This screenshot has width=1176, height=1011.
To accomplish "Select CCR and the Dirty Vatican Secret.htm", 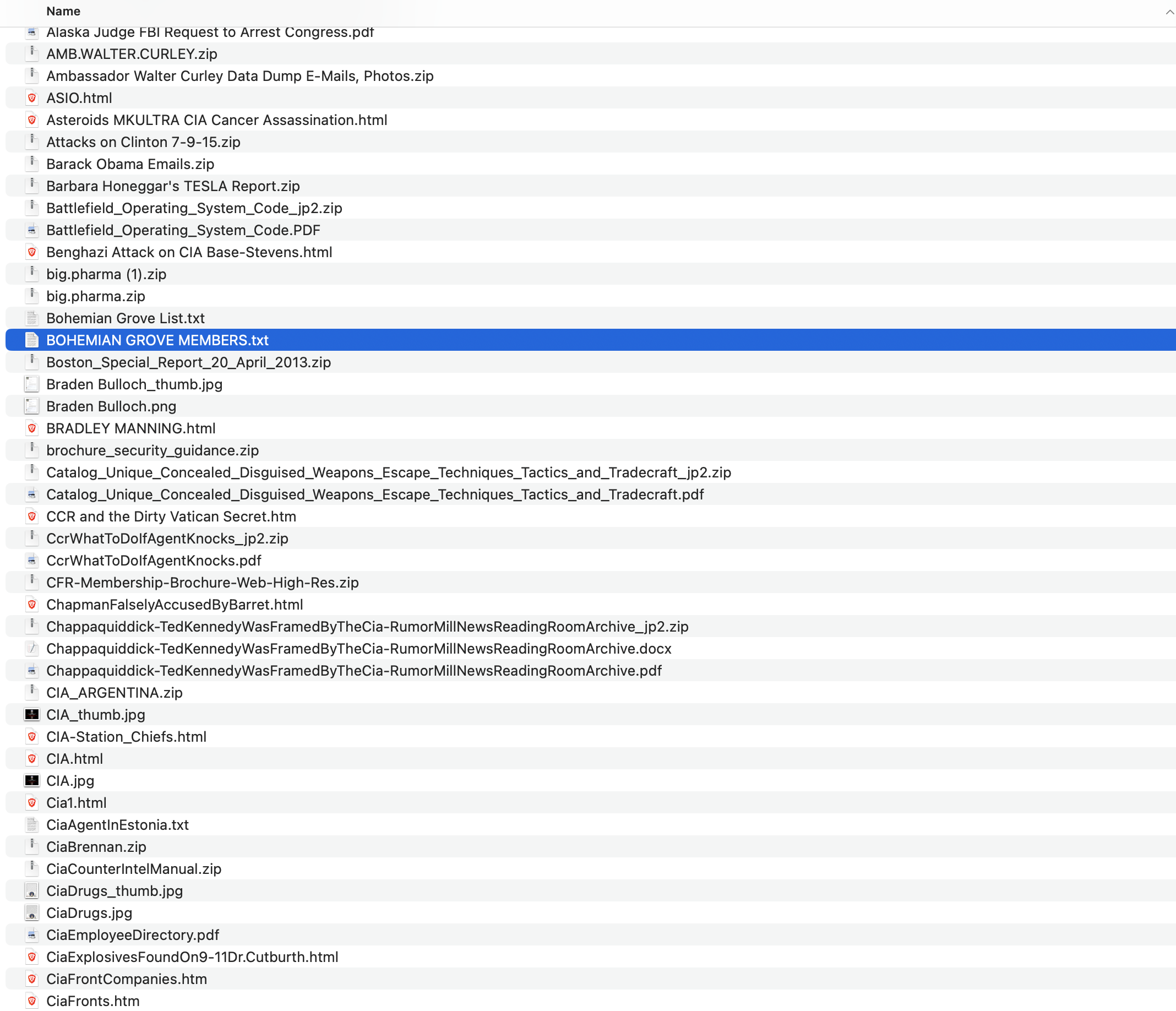I will point(171,517).
